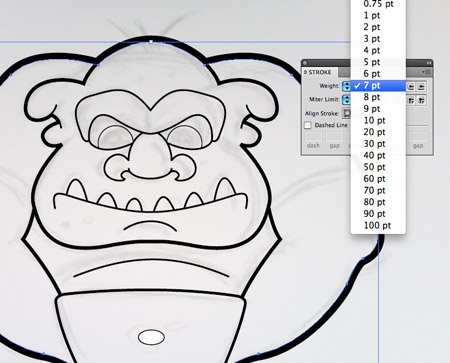Select the center Align Stroke icon
Viewport: 450px width, 363px height.
click(347, 113)
